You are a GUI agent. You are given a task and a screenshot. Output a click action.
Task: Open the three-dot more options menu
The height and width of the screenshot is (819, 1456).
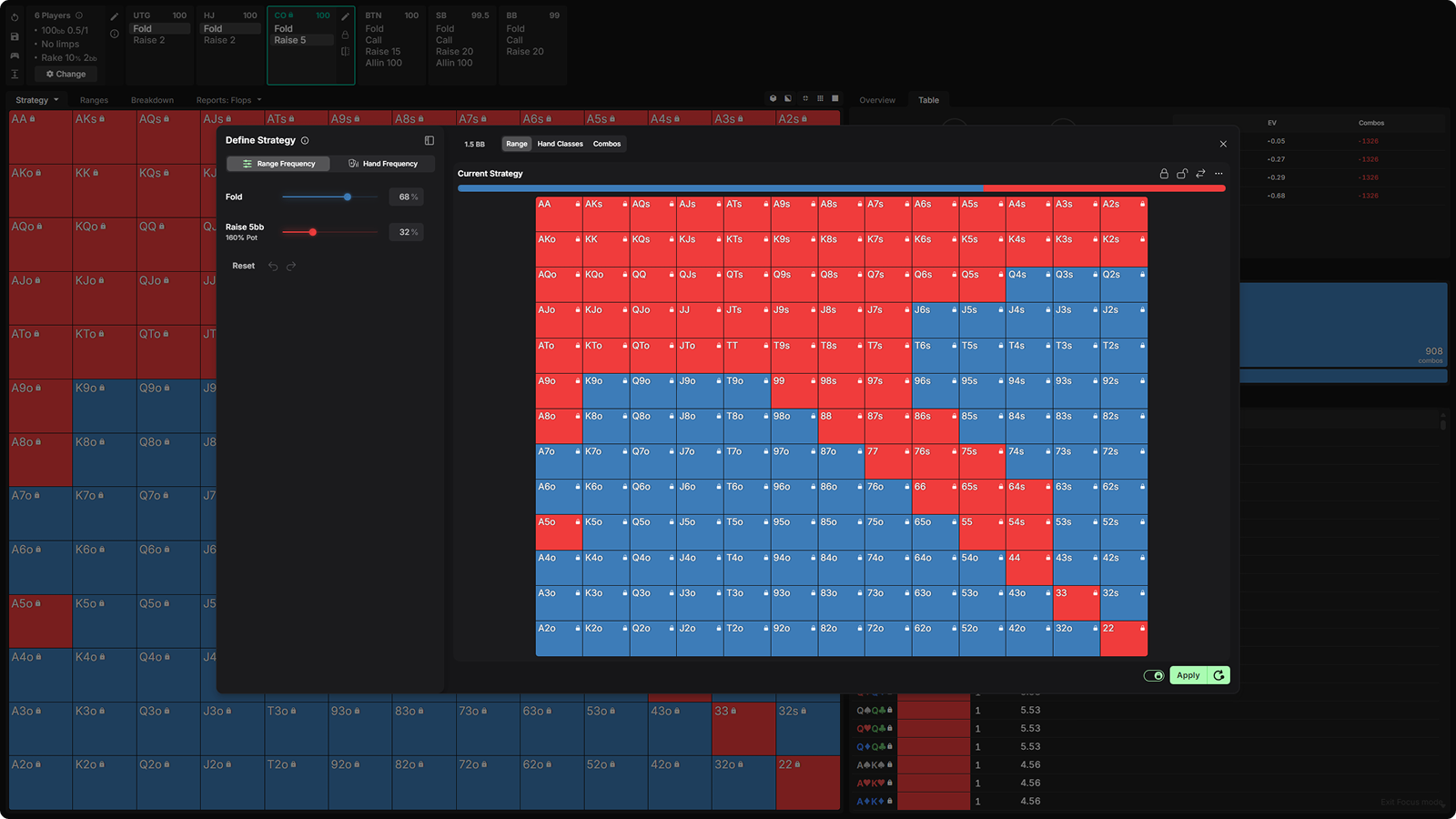tap(1218, 174)
